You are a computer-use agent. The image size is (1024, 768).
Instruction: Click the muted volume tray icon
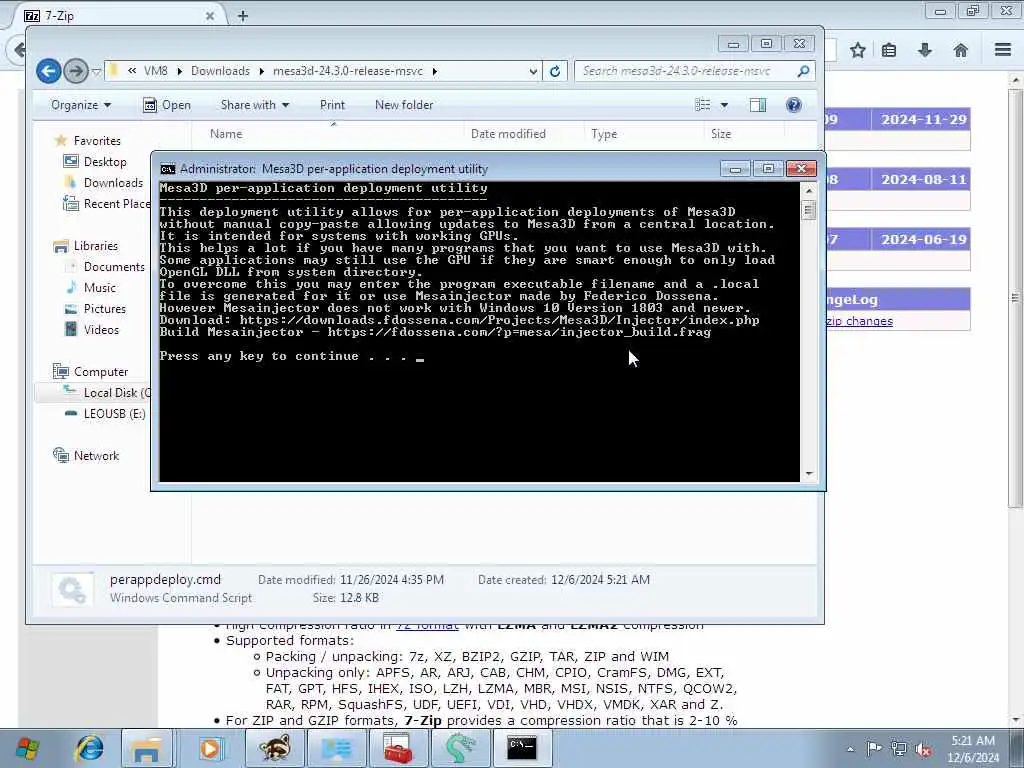923,749
